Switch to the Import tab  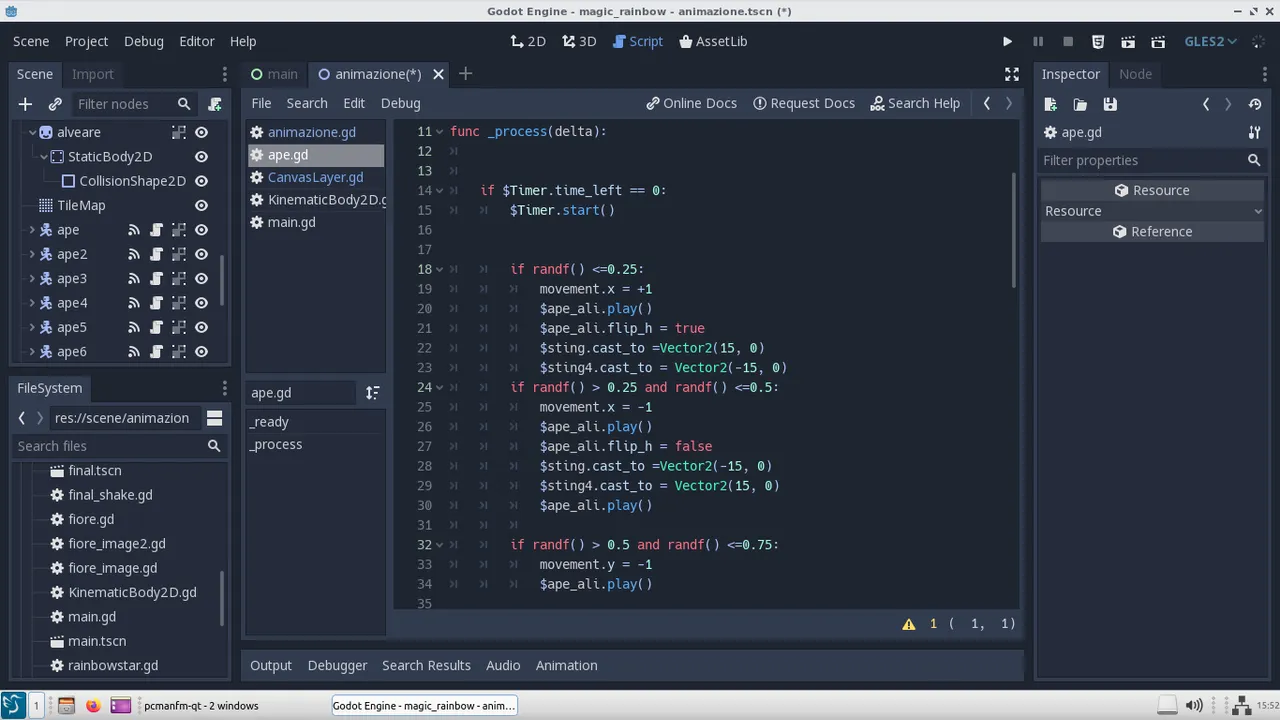click(x=93, y=74)
